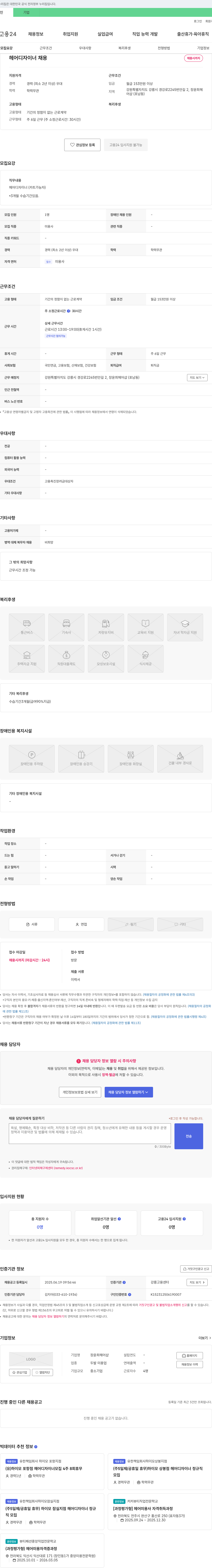
Task: Click 고용24 입사지원 불가능 button
Action: [126, 145]
